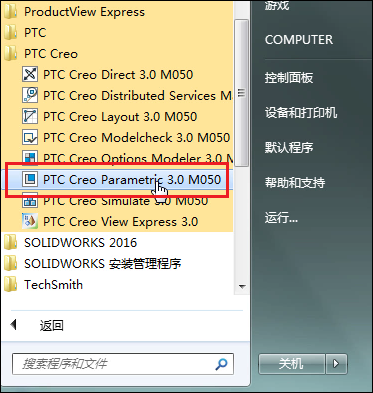Image resolution: width=373 pixels, height=393 pixels.
Task: Click the scrollbar down arrow
Action: (242, 286)
